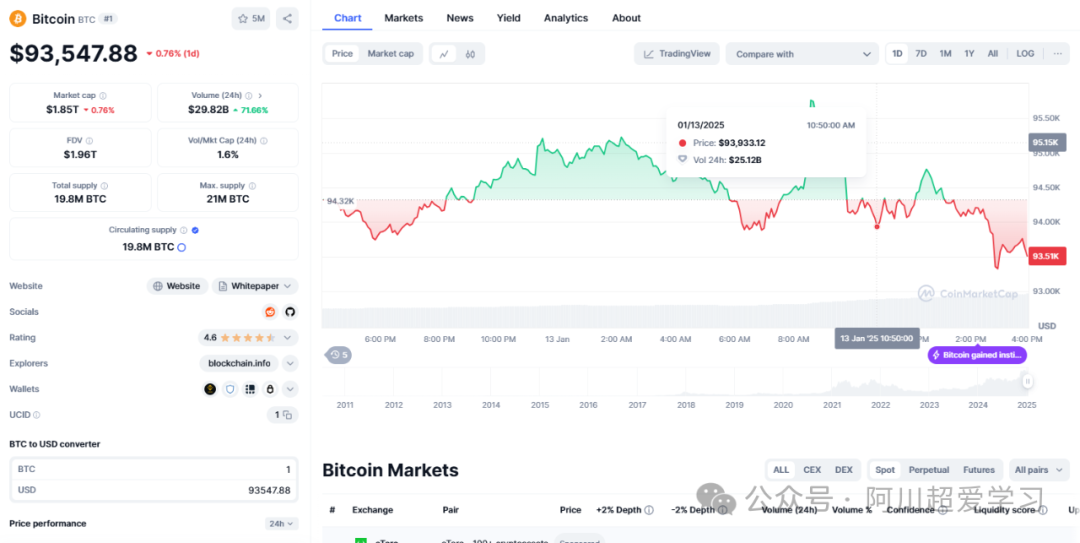Viewport: 1080px width, 543px height.
Task: Open the padlock-style wallet icon
Action: [270, 389]
